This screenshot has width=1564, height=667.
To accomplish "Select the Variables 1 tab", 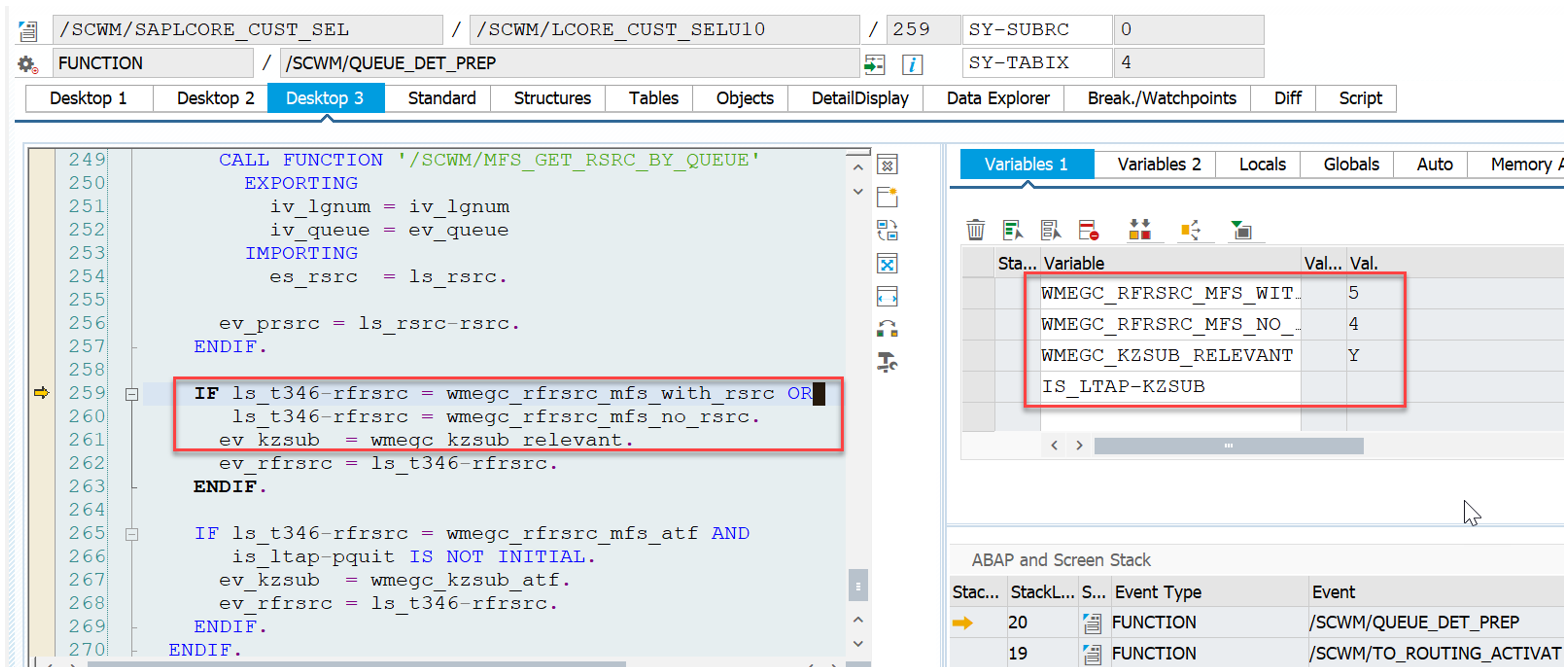I will (1026, 164).
